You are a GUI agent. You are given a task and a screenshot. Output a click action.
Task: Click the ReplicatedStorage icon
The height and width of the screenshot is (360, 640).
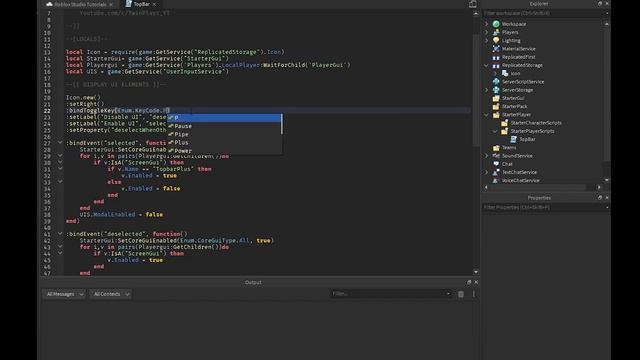coord(496,65)
